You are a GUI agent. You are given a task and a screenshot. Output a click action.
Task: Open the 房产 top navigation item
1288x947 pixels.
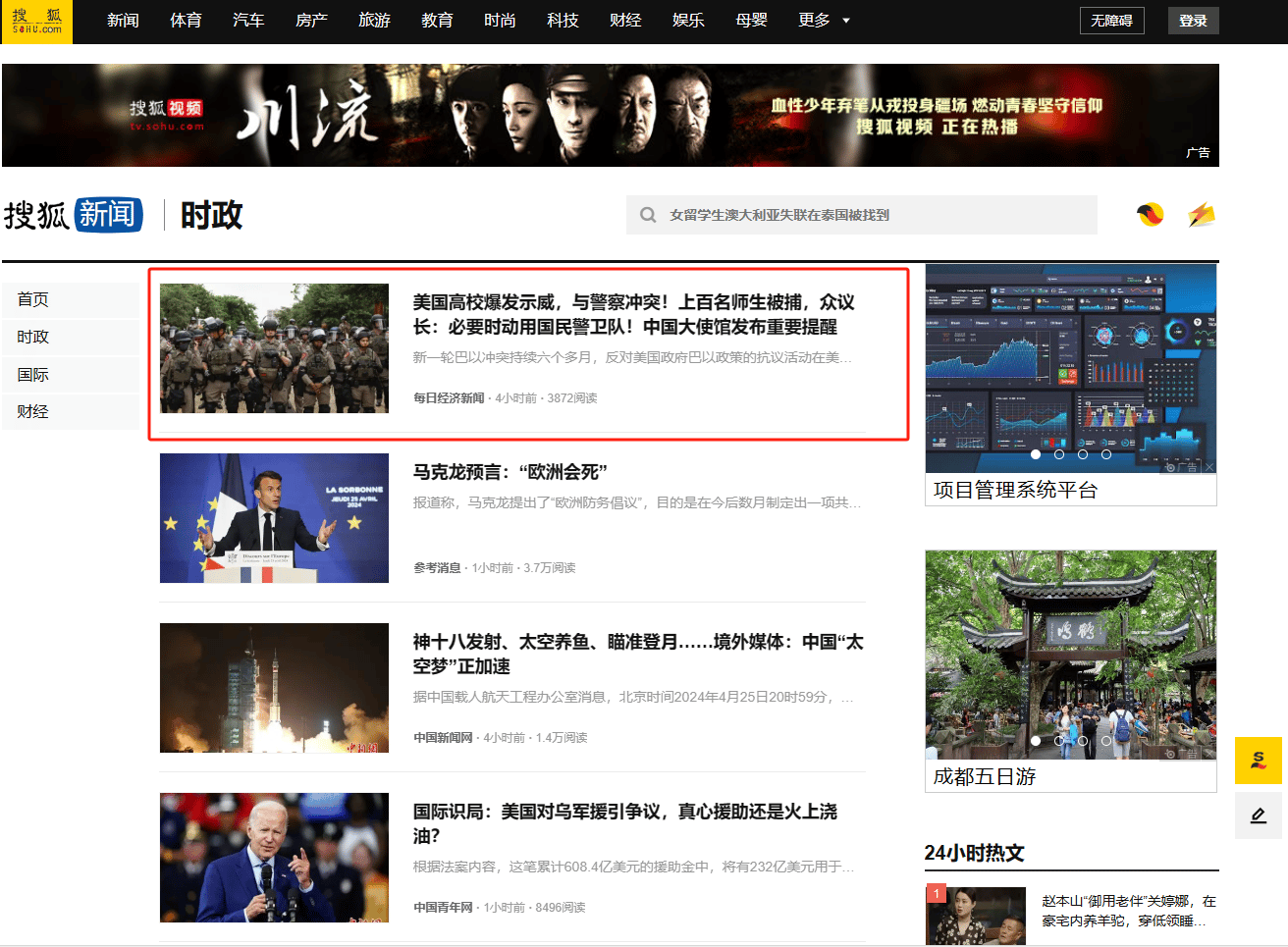(x=311, y=21)
